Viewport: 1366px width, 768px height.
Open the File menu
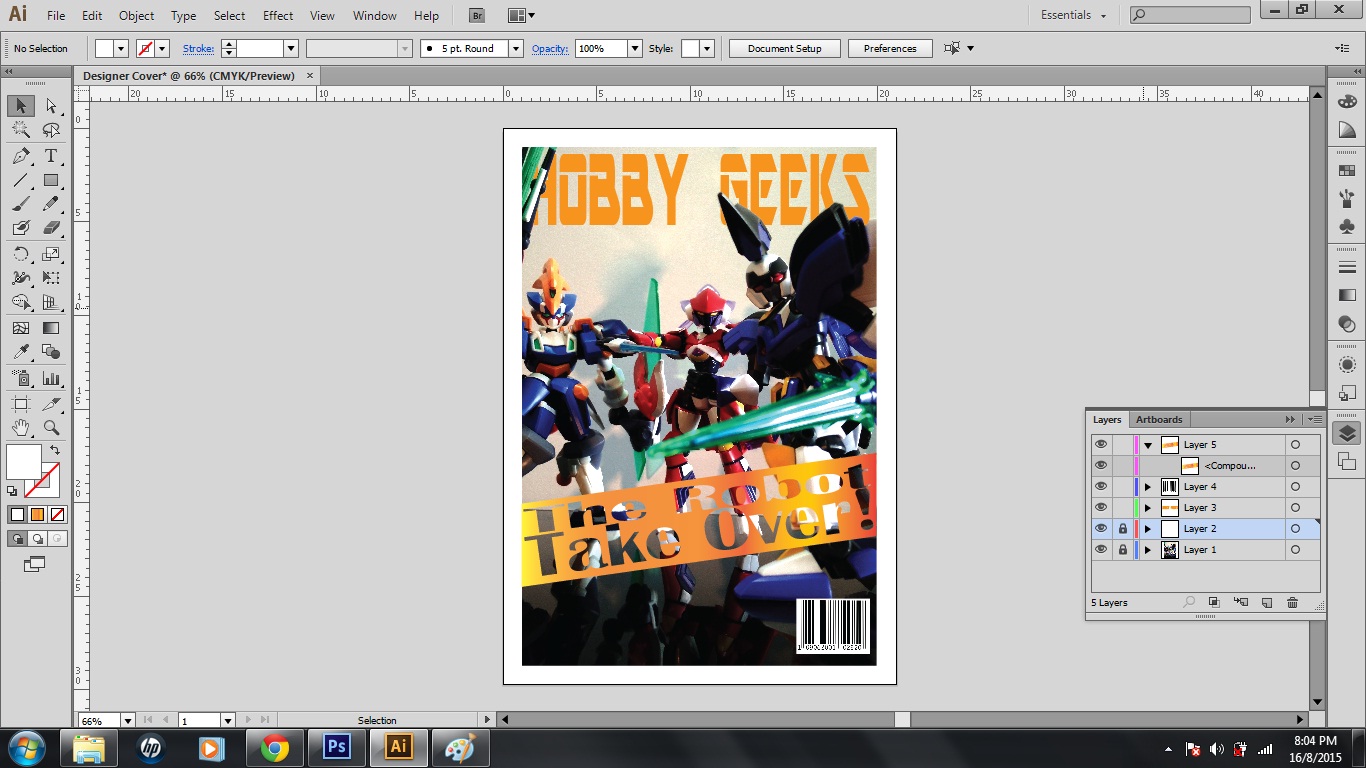click(56, 16)
